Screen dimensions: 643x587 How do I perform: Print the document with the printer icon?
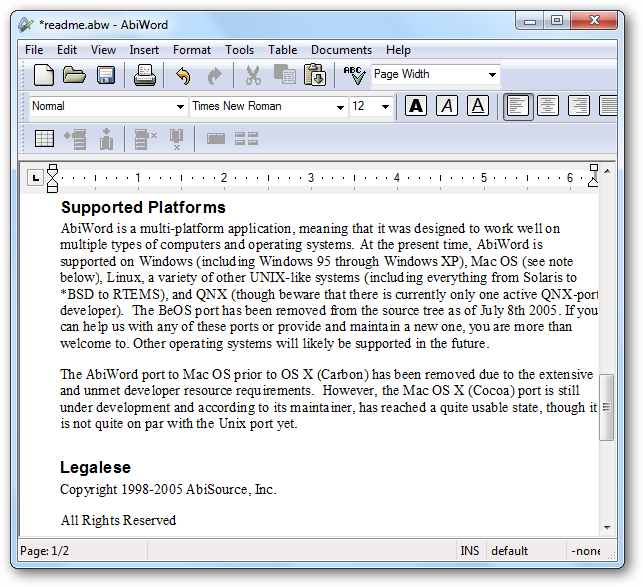[145, 75]
